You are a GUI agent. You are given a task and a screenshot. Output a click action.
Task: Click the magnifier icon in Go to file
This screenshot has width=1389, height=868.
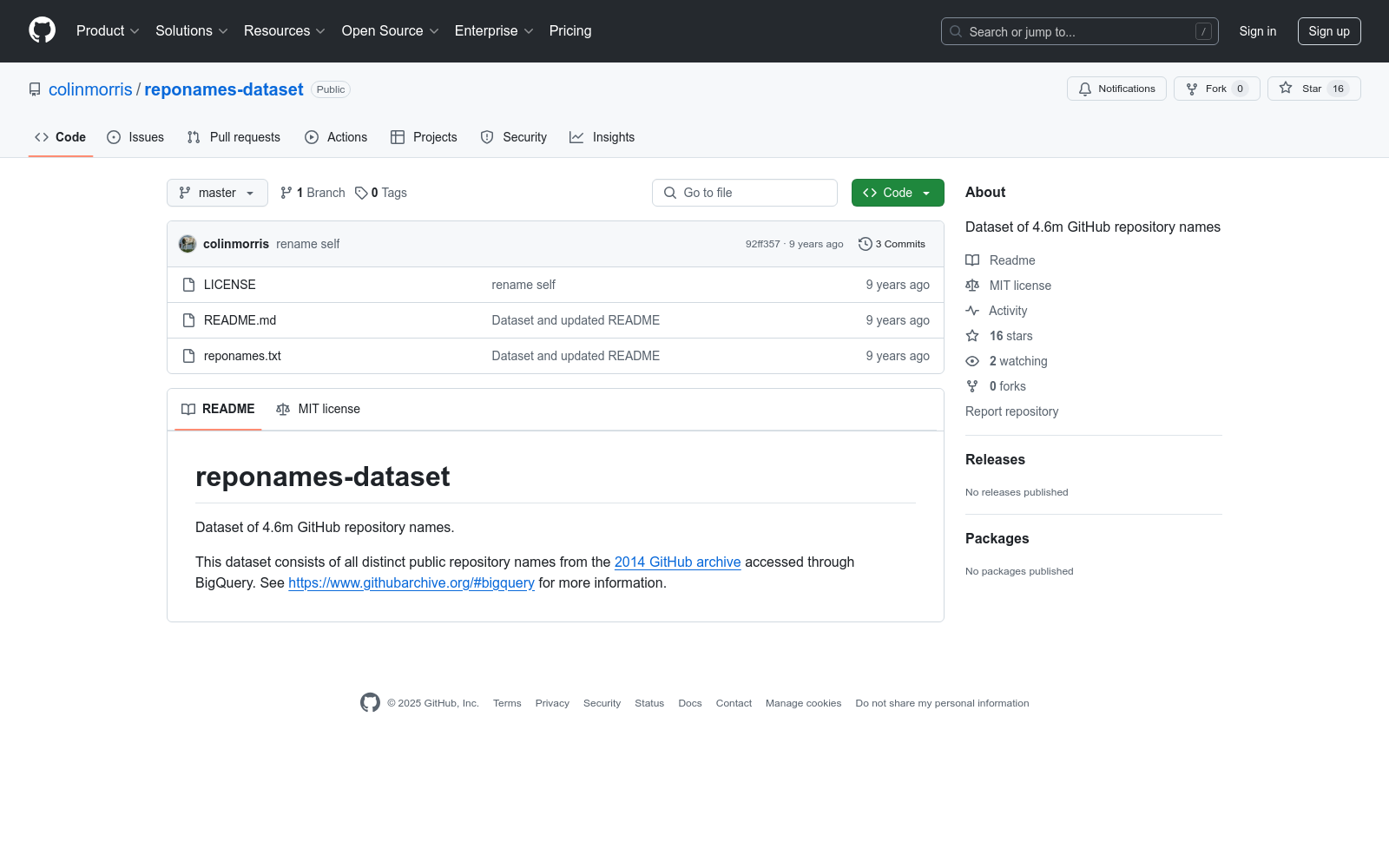[670, 193]
